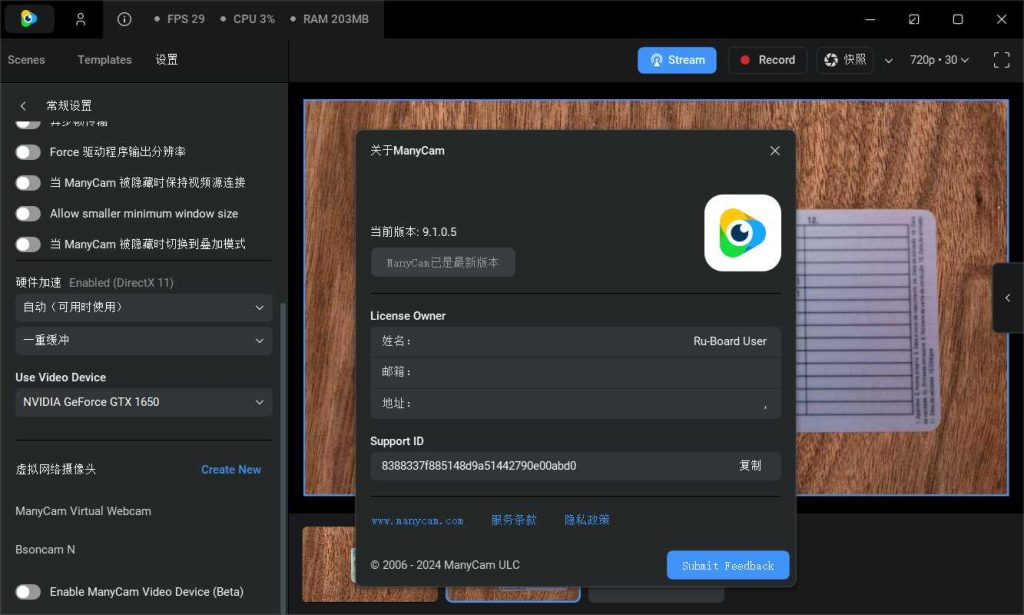Open 服务条款 terms link
This screenshot has height=615, width=1024.
click(513, 520)
